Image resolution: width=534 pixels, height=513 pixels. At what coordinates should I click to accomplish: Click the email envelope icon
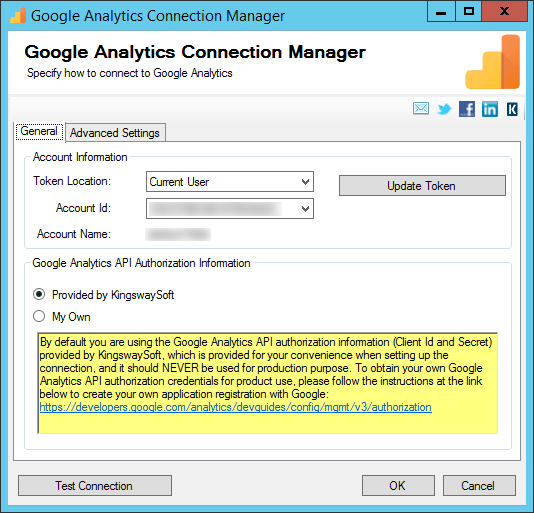(421, 109)
